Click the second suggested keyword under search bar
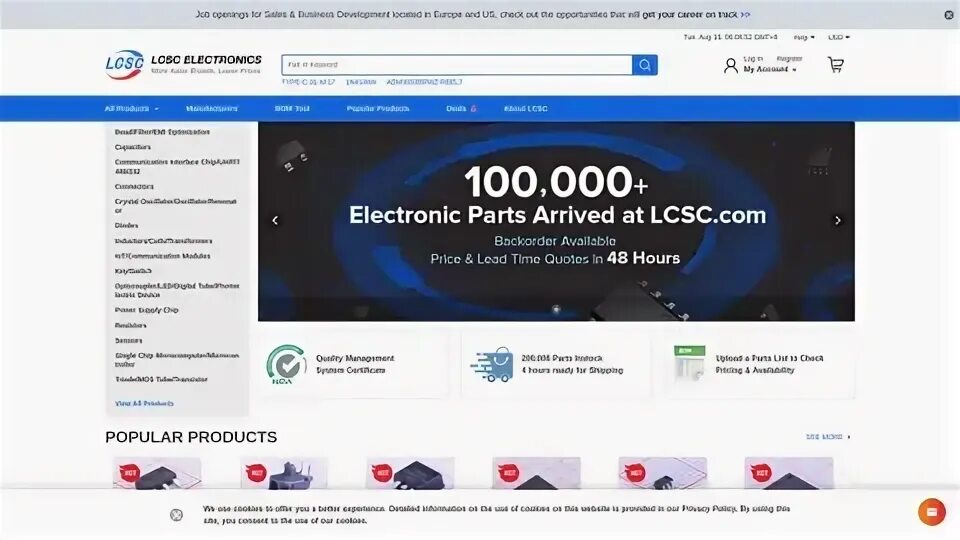This screenshot has height=540, width=960. (x=361, y=82)
